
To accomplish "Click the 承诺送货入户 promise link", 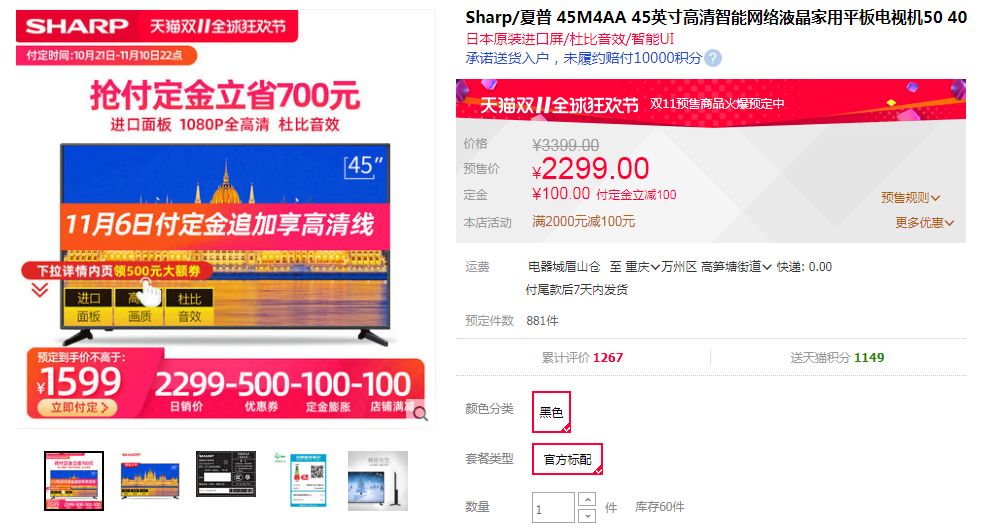I will coord(507,58).
